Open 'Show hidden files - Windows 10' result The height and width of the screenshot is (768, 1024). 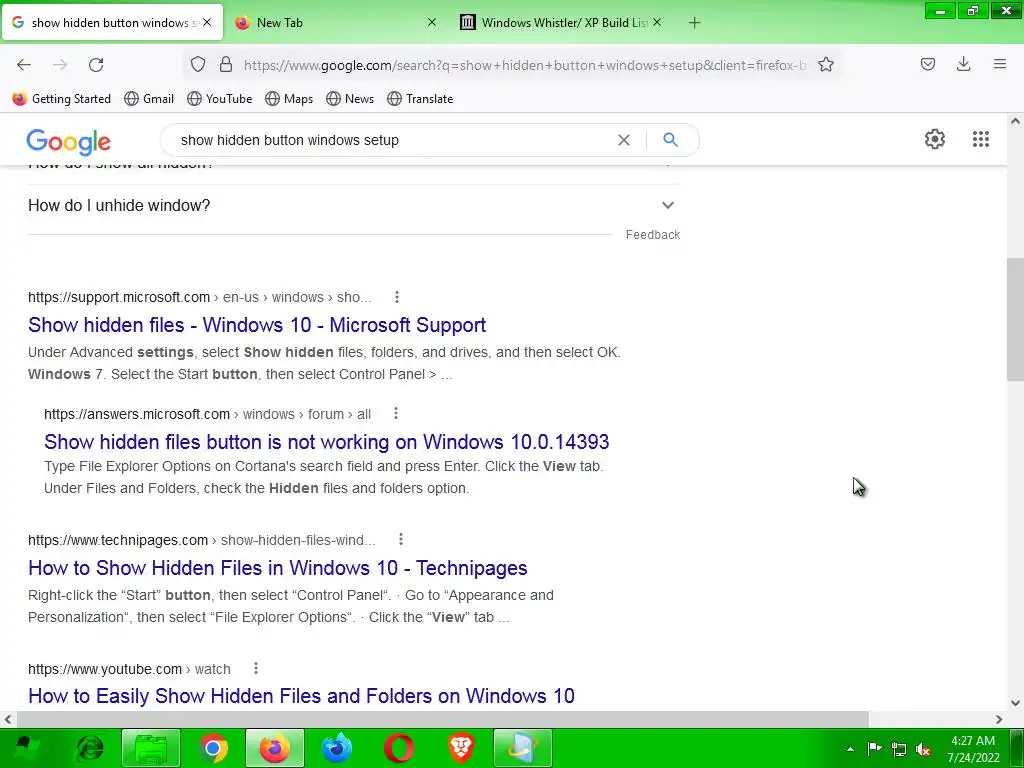[x=257, y=325]
